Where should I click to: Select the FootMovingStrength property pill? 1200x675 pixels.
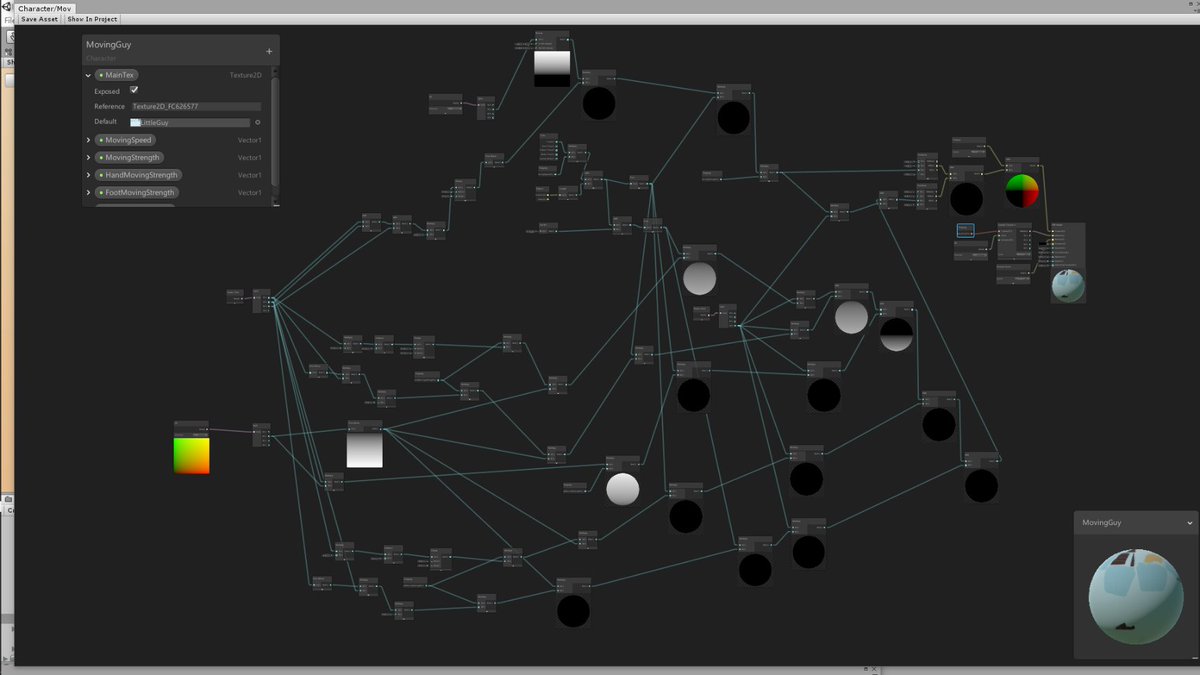point(137,192)
